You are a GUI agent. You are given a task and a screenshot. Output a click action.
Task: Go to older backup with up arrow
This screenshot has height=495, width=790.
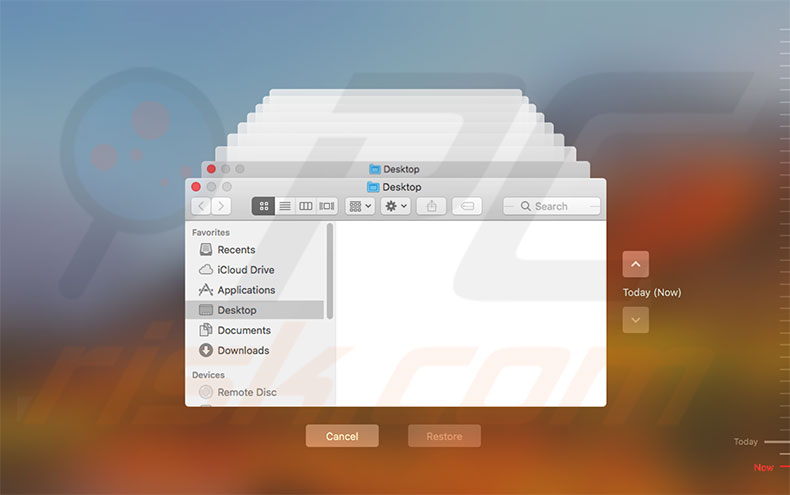click(636, 264)
